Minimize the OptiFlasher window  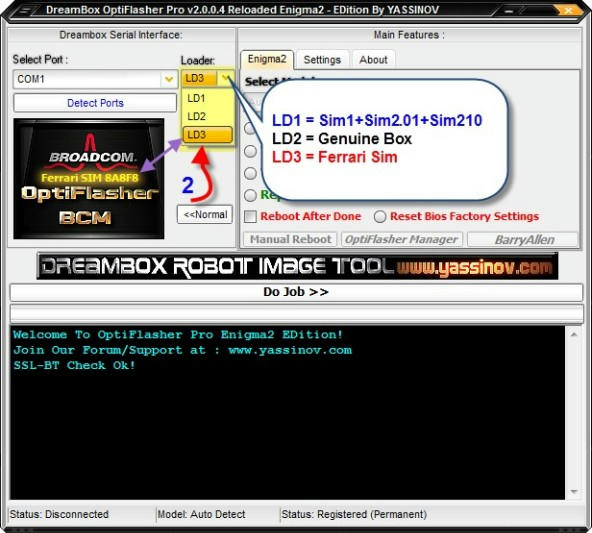point(509,11)
